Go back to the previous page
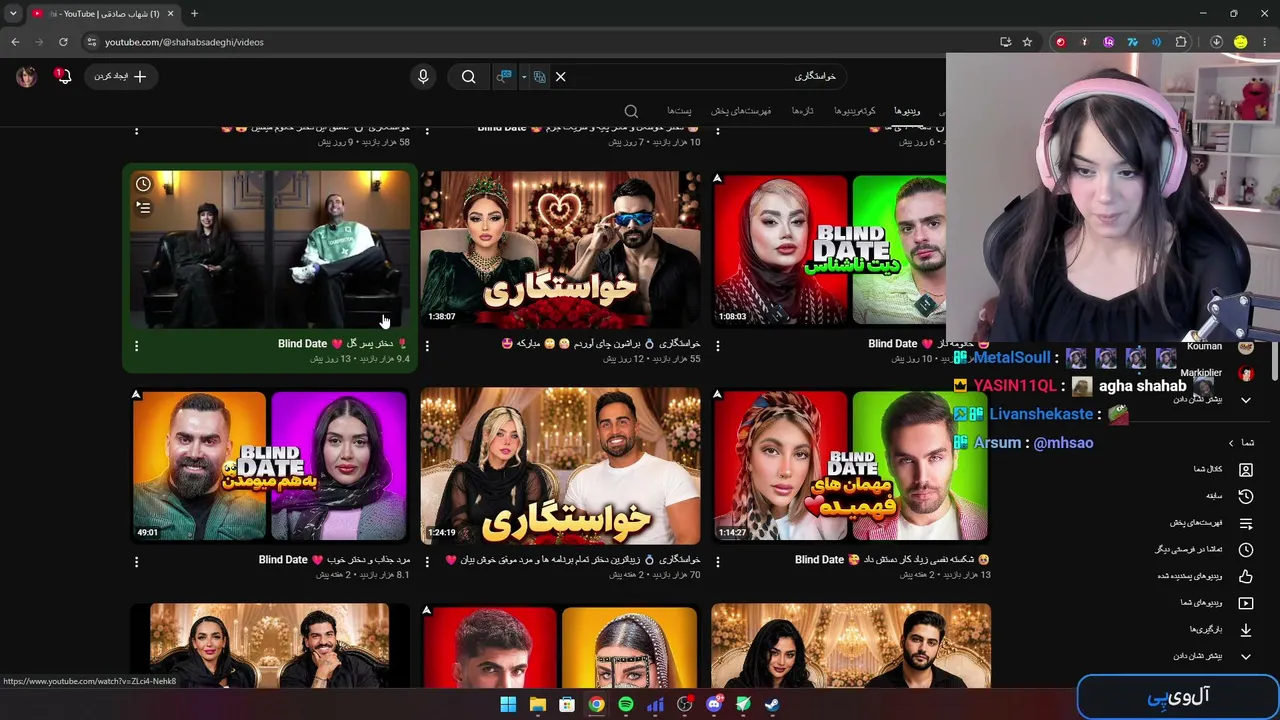The height and width of the screenshot is (720, 1280). [x=15, y=42]
